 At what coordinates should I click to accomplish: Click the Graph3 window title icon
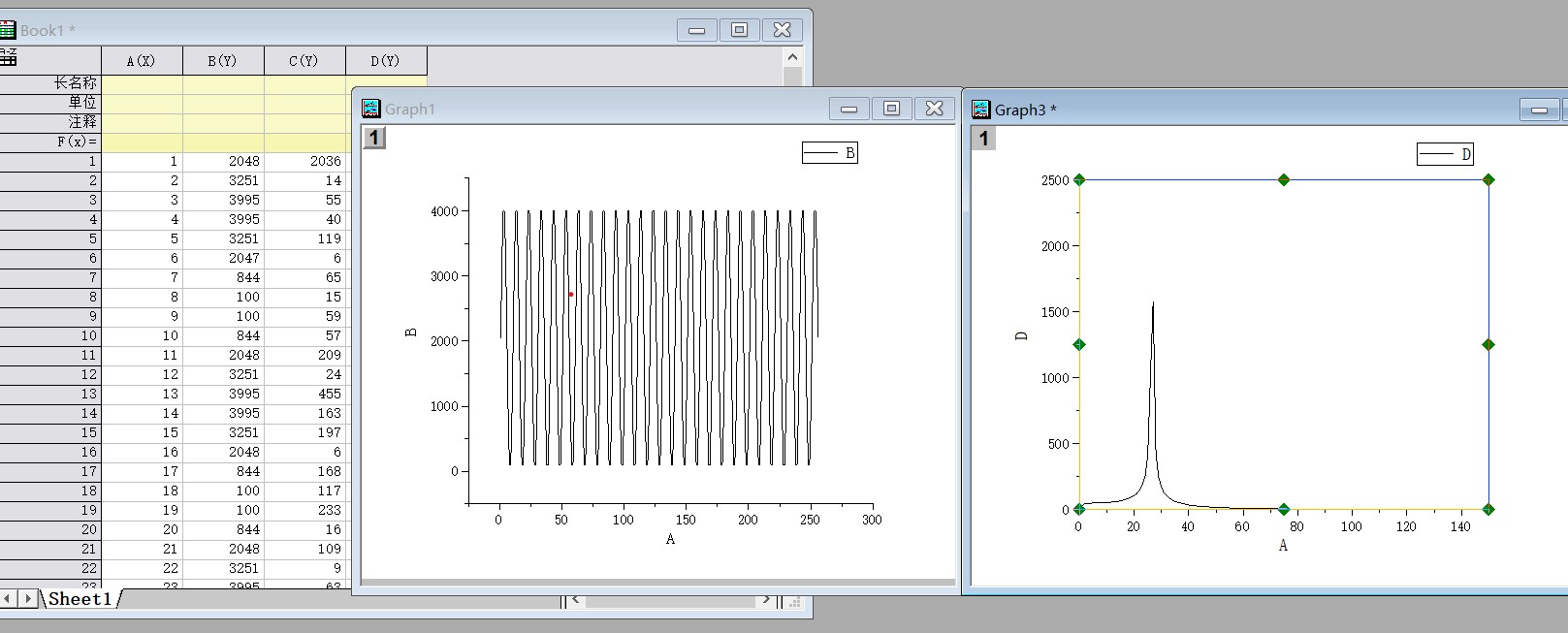click(x=981, y=110)
